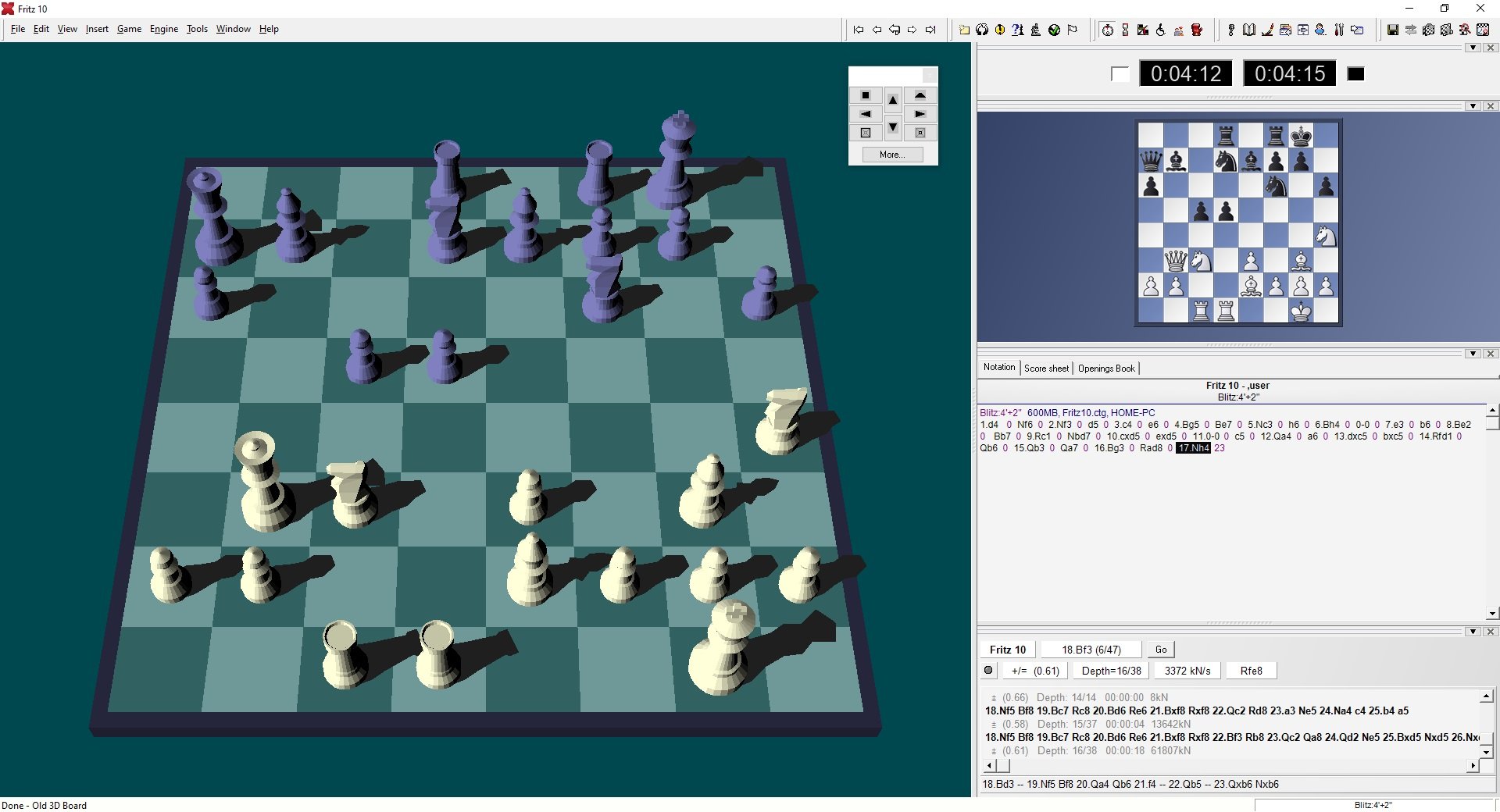Select hourglass long game icon
The width and height of the screenshot is (1500, 812).
[1125, 30]
